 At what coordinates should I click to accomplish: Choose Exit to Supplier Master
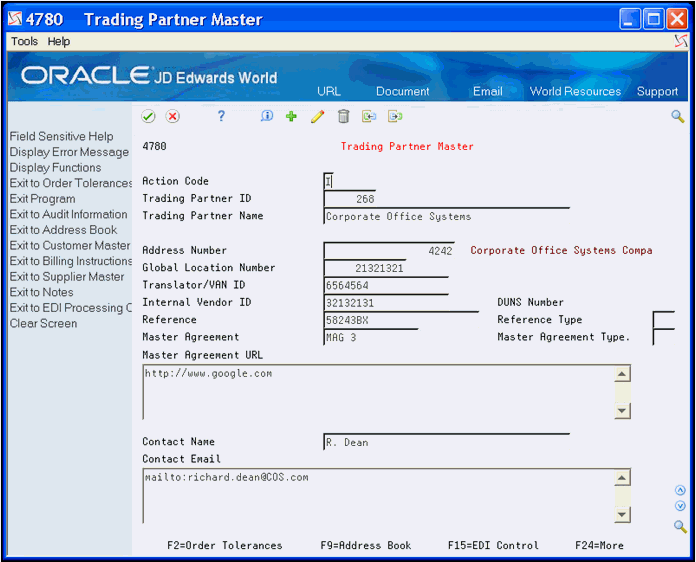[x=67, y=277]
